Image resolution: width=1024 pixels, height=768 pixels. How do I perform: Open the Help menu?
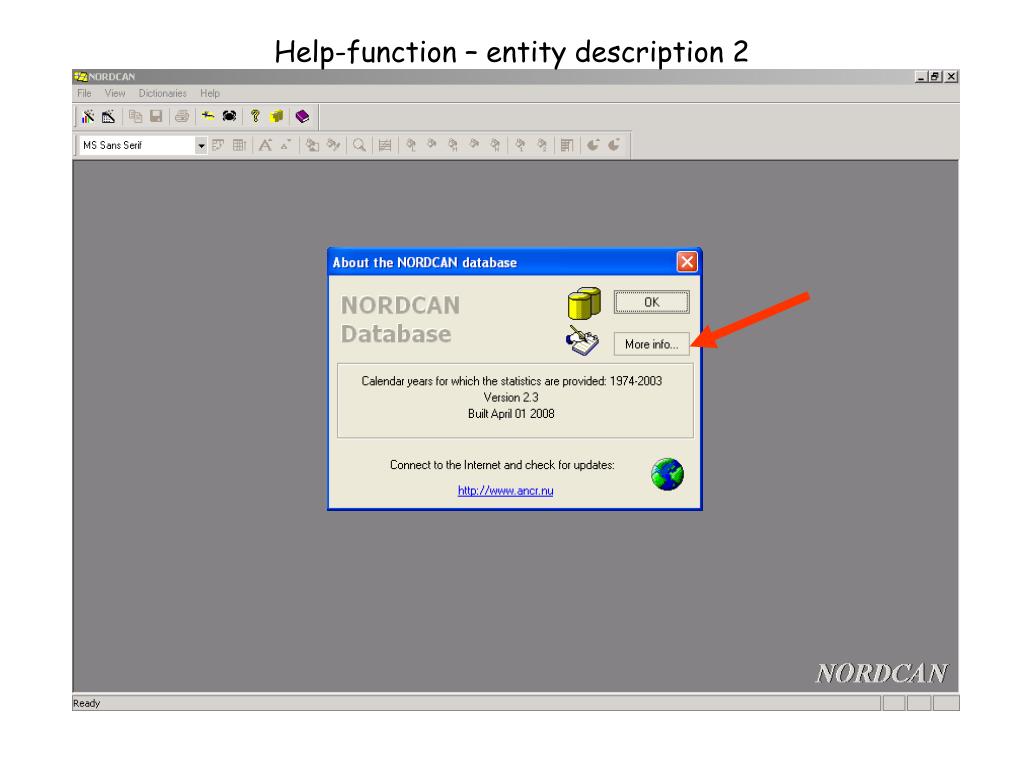210,93
